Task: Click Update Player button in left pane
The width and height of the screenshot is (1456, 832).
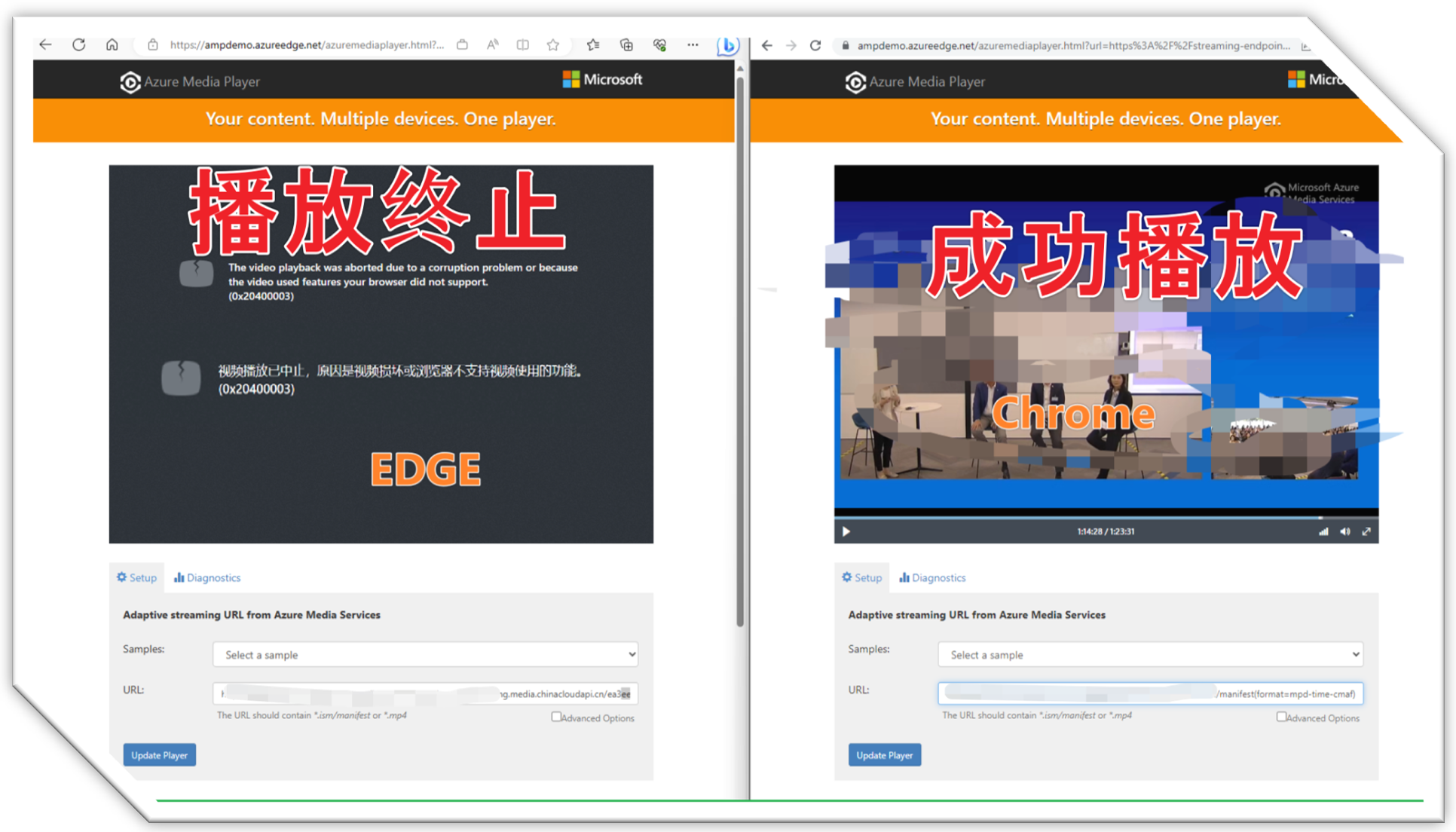Action: click(x=159, y=755)
